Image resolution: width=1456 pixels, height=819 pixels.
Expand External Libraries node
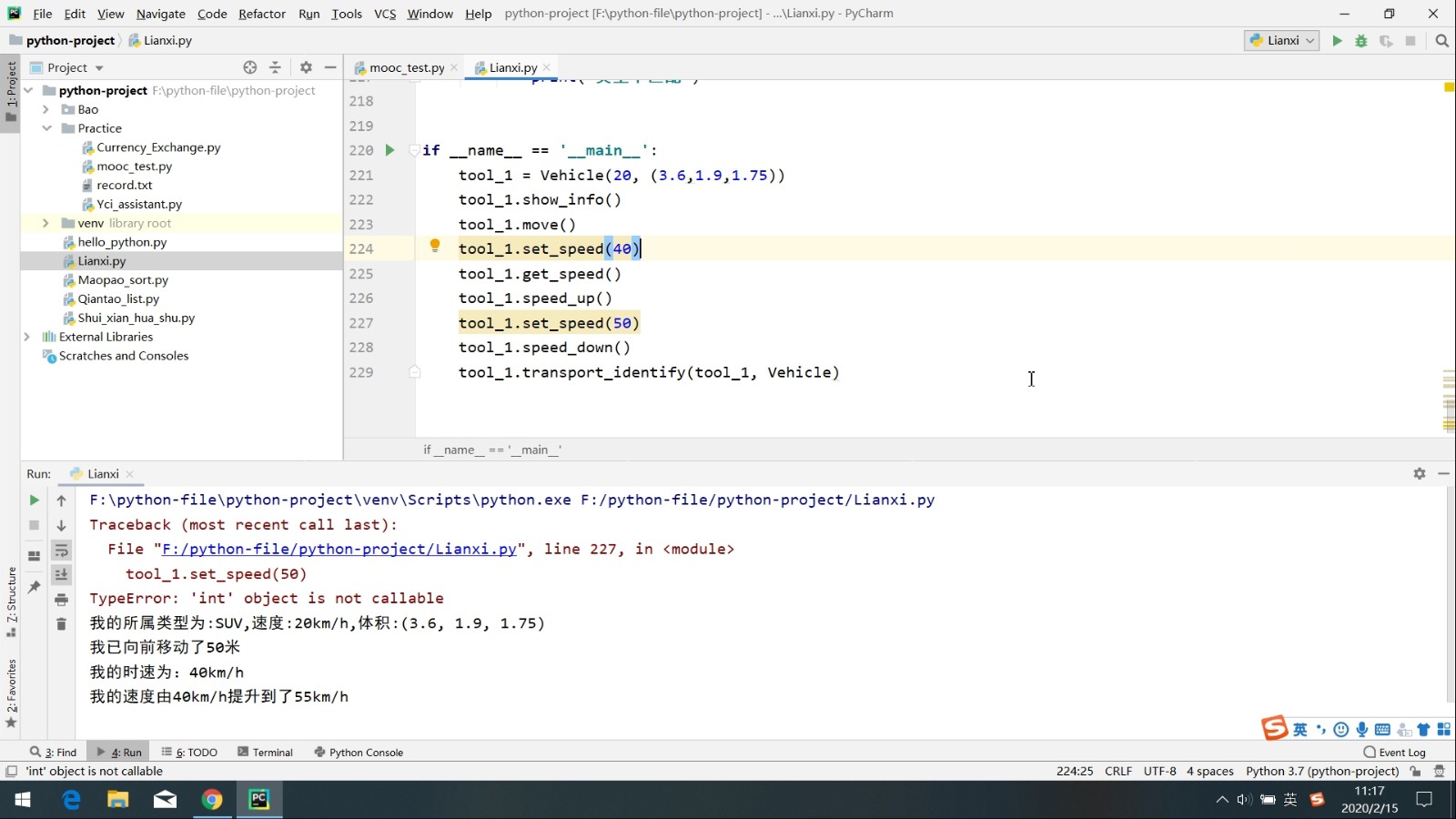[x=28, y=337]
